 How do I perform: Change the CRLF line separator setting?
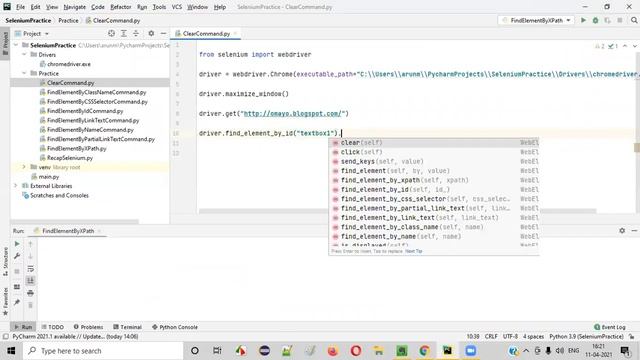tap(491, 336)
